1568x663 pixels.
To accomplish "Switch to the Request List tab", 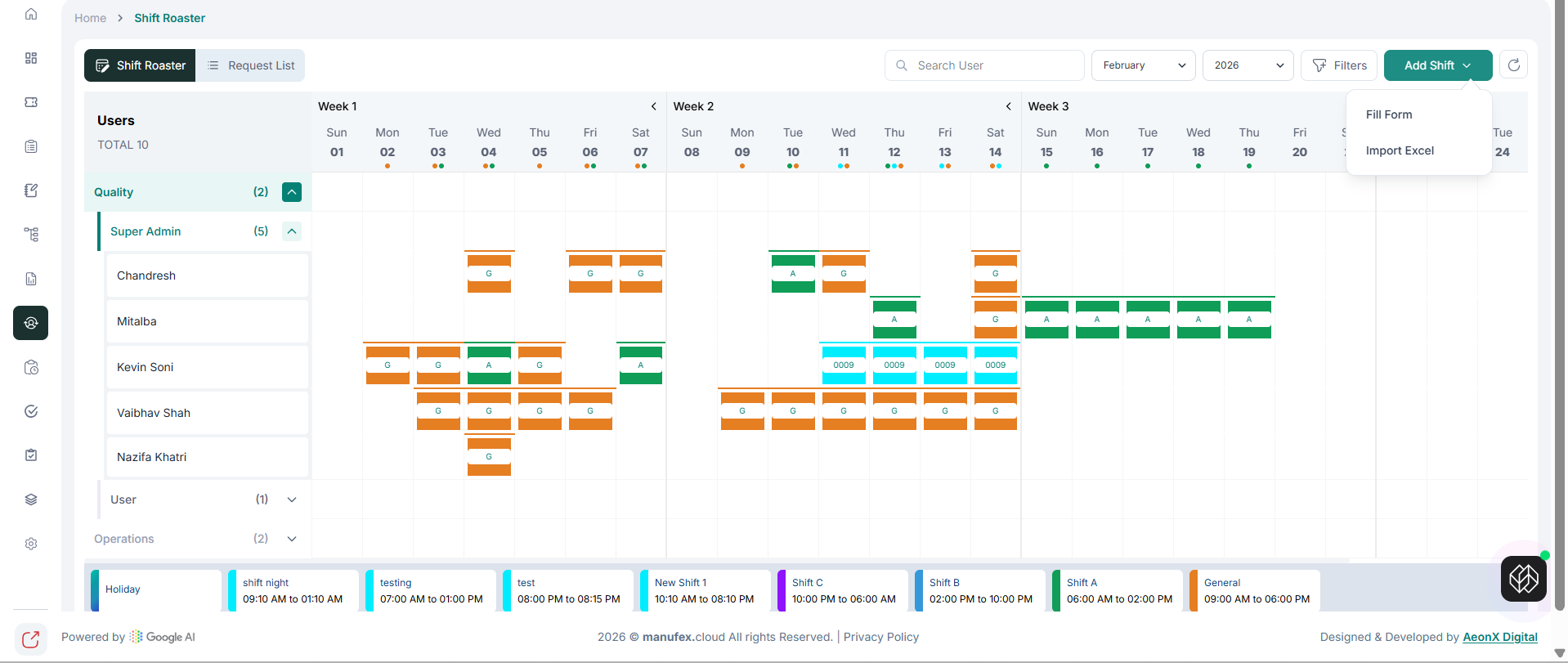I will click(251, 65).
